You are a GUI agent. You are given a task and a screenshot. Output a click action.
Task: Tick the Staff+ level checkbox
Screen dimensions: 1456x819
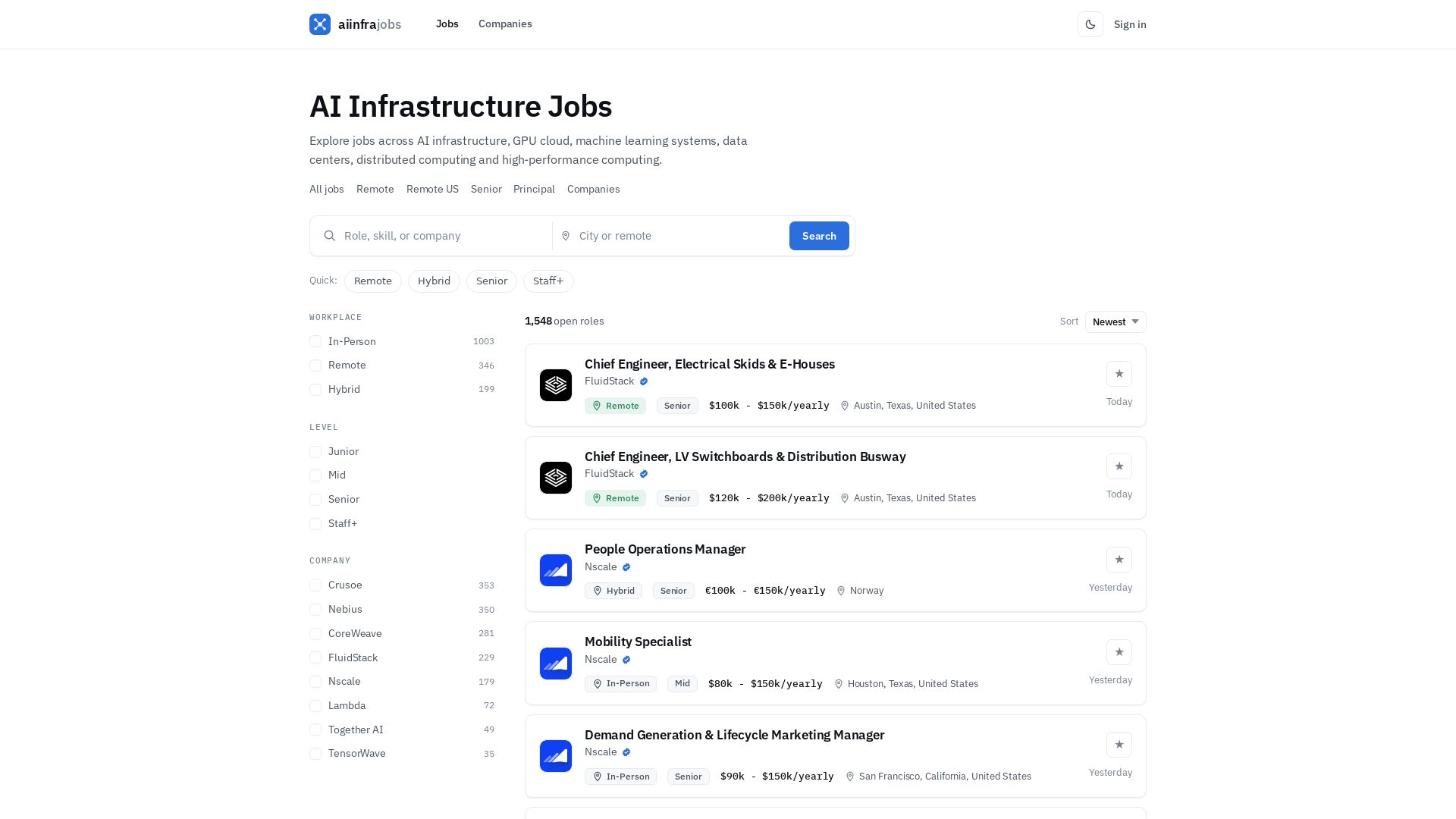tap(315, 524)
